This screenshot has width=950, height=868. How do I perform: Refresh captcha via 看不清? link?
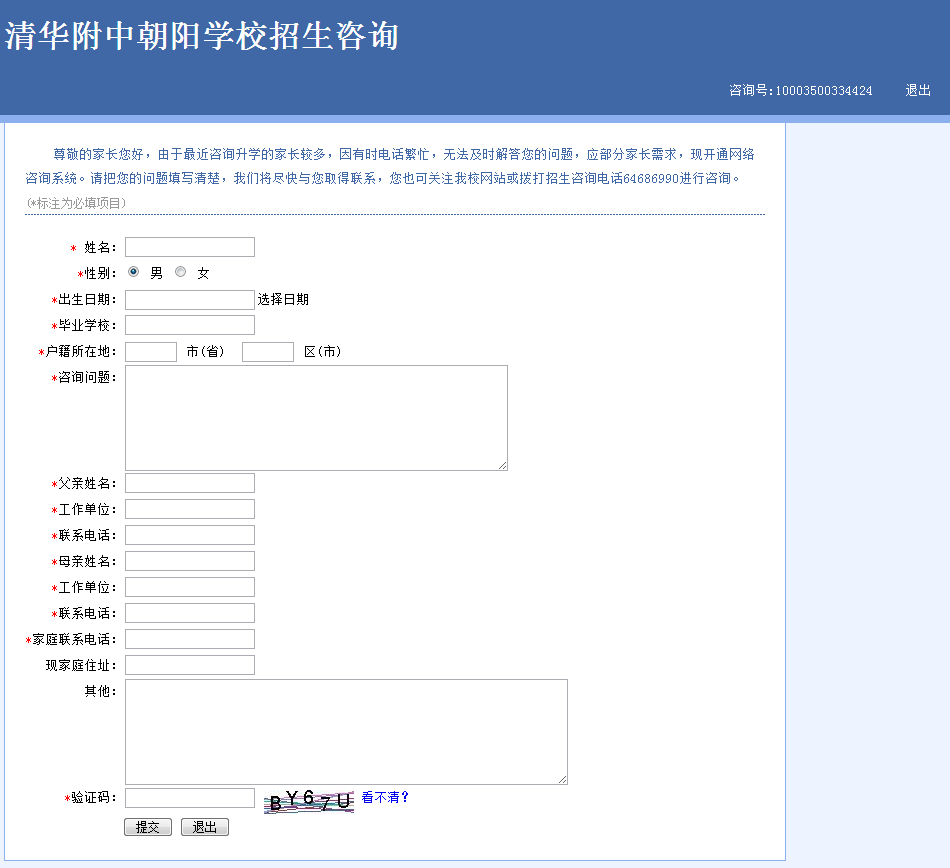(385, 797)
